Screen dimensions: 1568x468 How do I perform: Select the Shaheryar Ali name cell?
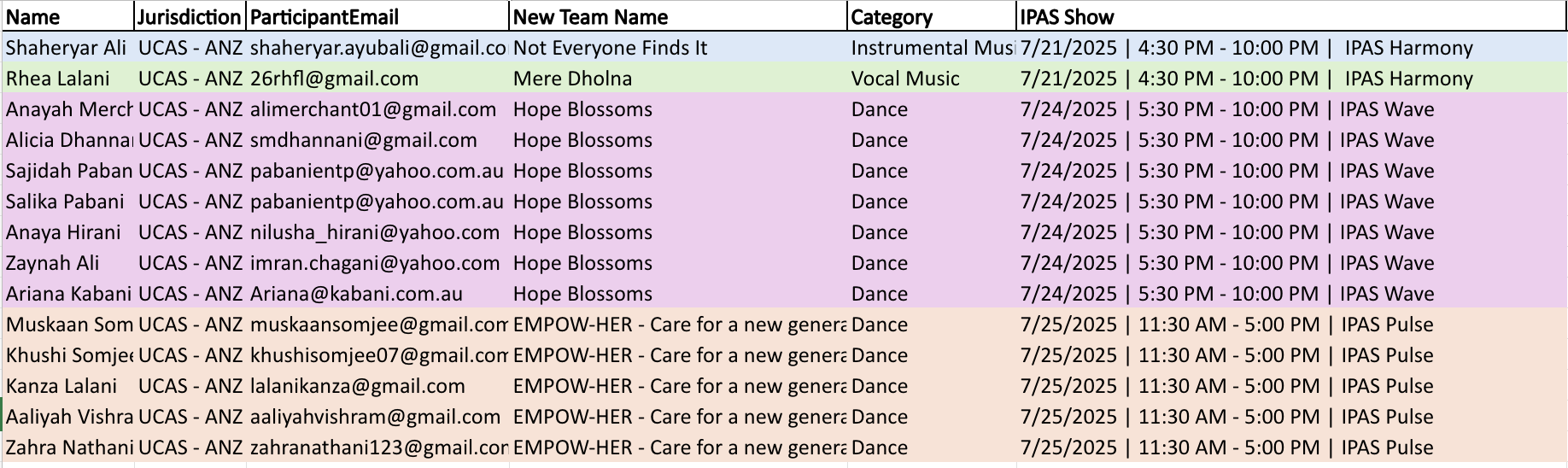click(67, 48)
